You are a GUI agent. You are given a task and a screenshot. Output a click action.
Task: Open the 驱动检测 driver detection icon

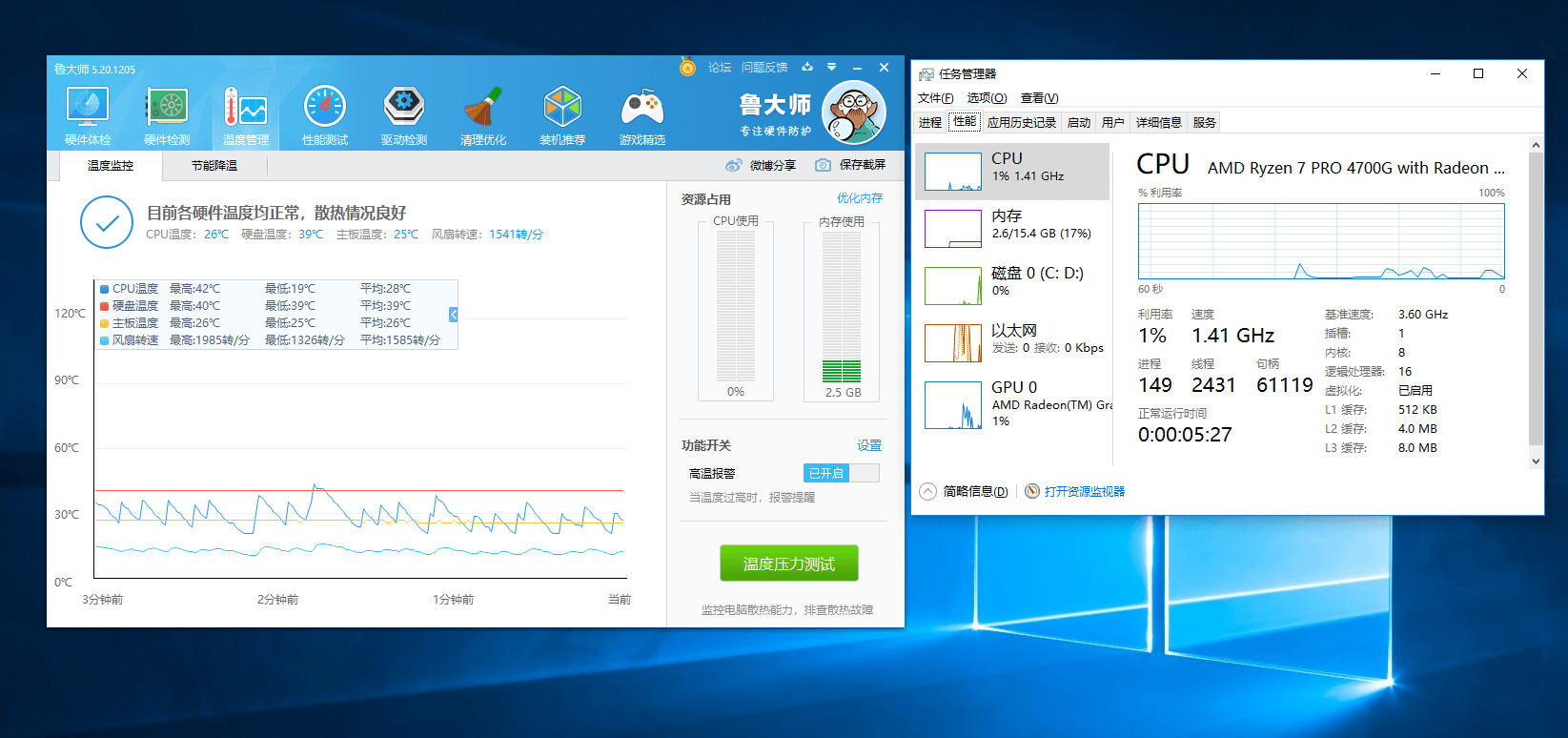pyautogui.click(x=404, y=108)
